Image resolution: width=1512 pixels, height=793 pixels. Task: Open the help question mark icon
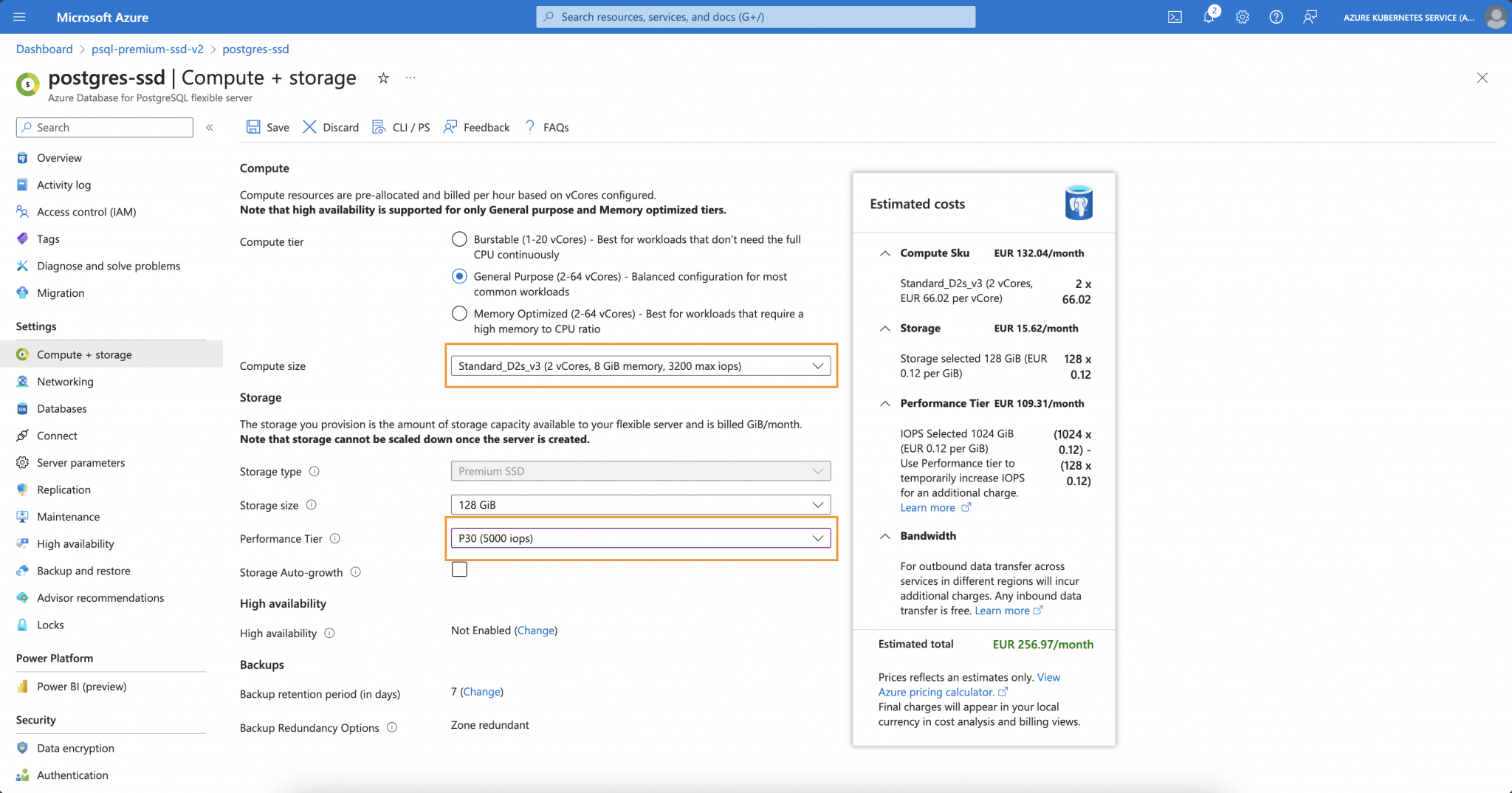point(1276,16)
